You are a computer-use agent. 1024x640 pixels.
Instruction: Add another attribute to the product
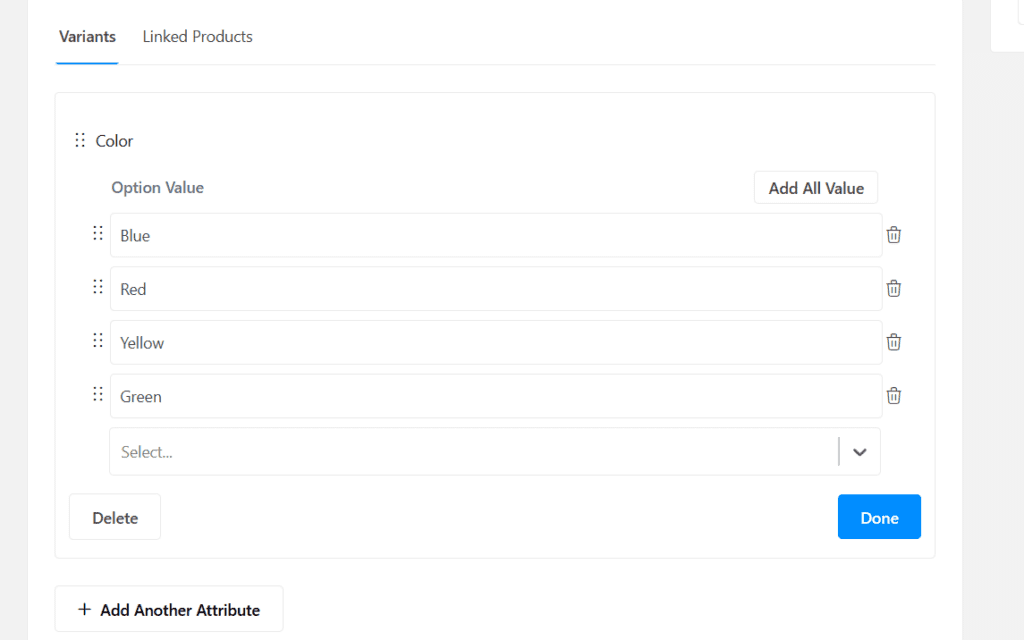tap(168, 608)
